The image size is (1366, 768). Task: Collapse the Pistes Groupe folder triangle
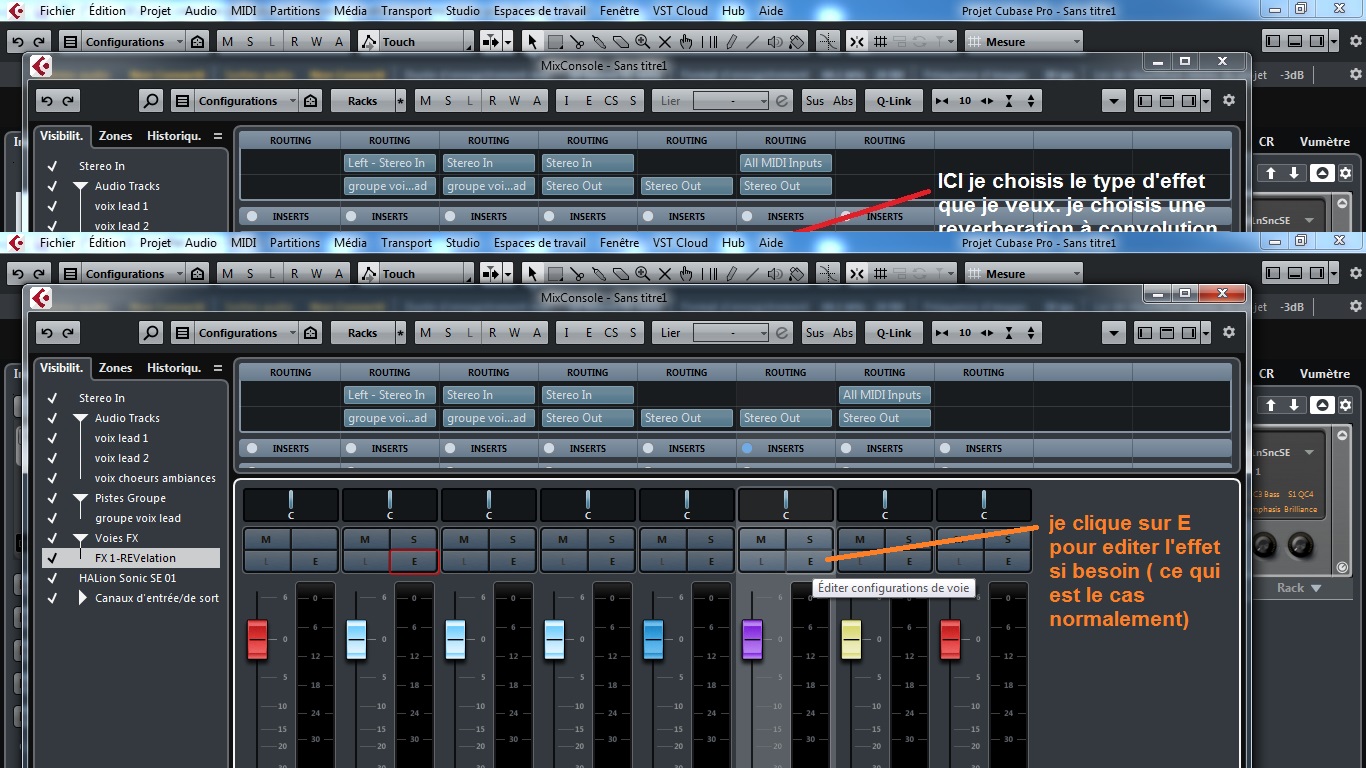[x=80, y=498]
